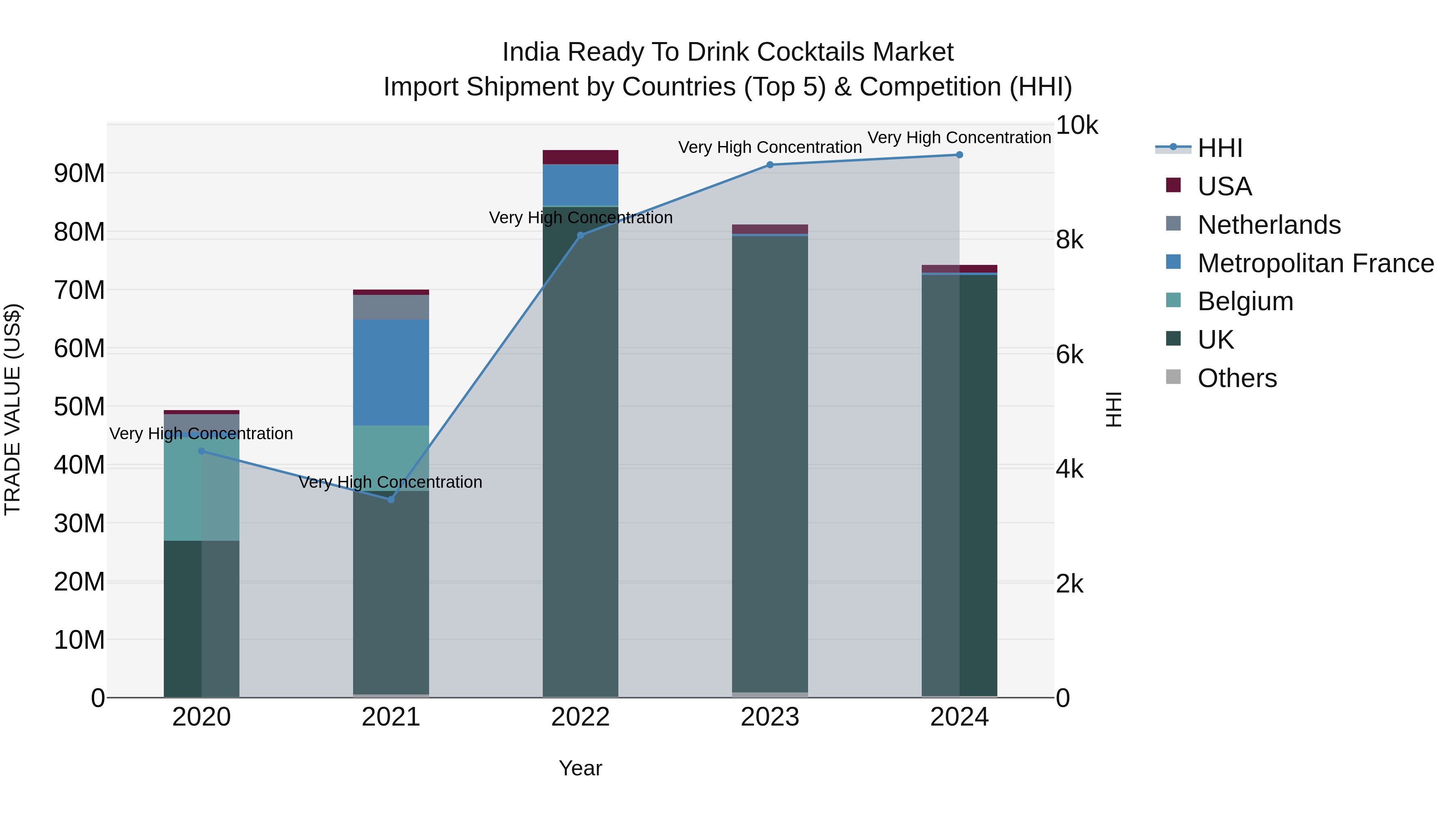The width and height of the screenshot is (1456, 819).
Task: Click the 2022 Very High Concentration annotation
Action: 580,218
